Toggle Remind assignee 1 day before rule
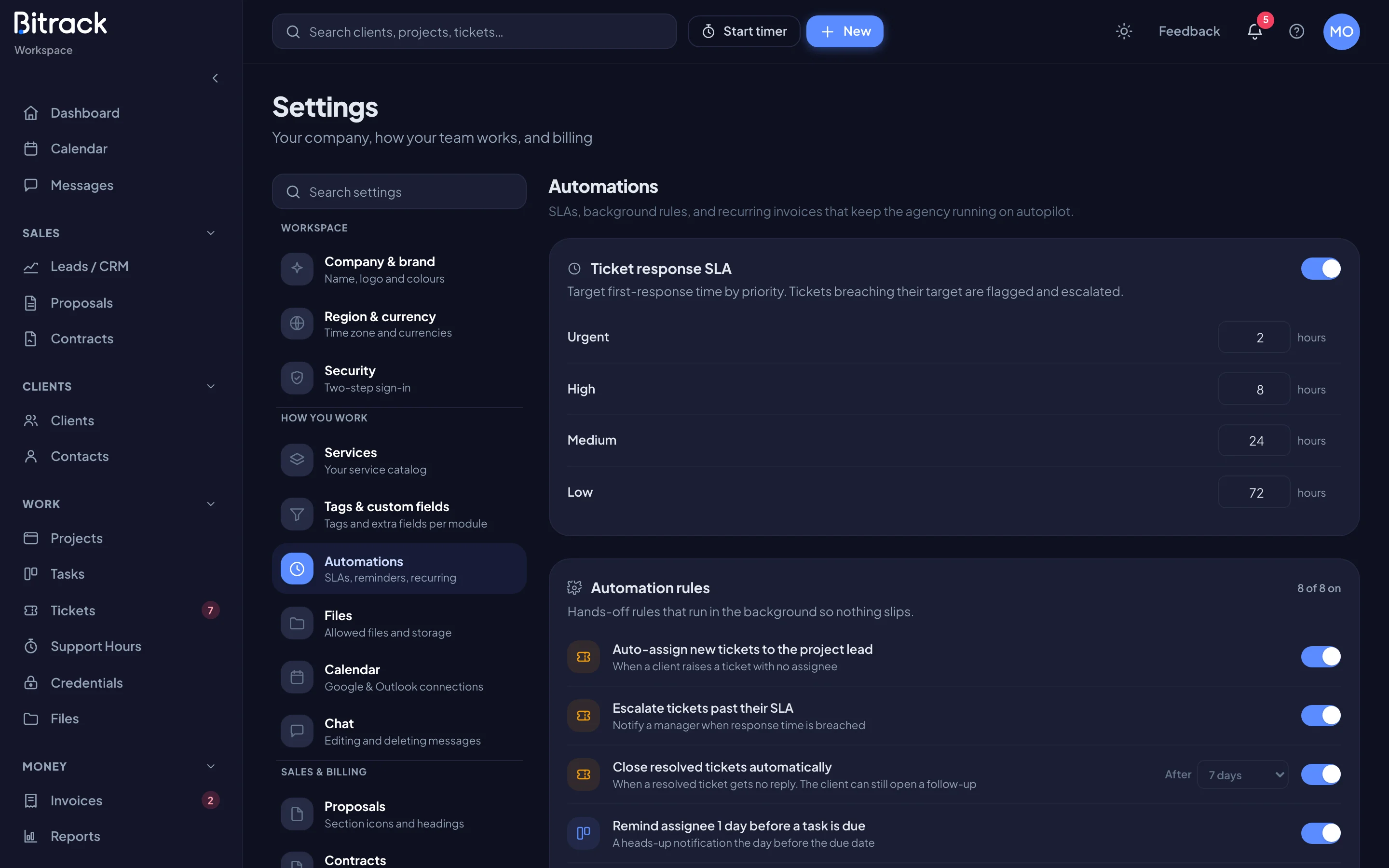 click(1320, 833)
